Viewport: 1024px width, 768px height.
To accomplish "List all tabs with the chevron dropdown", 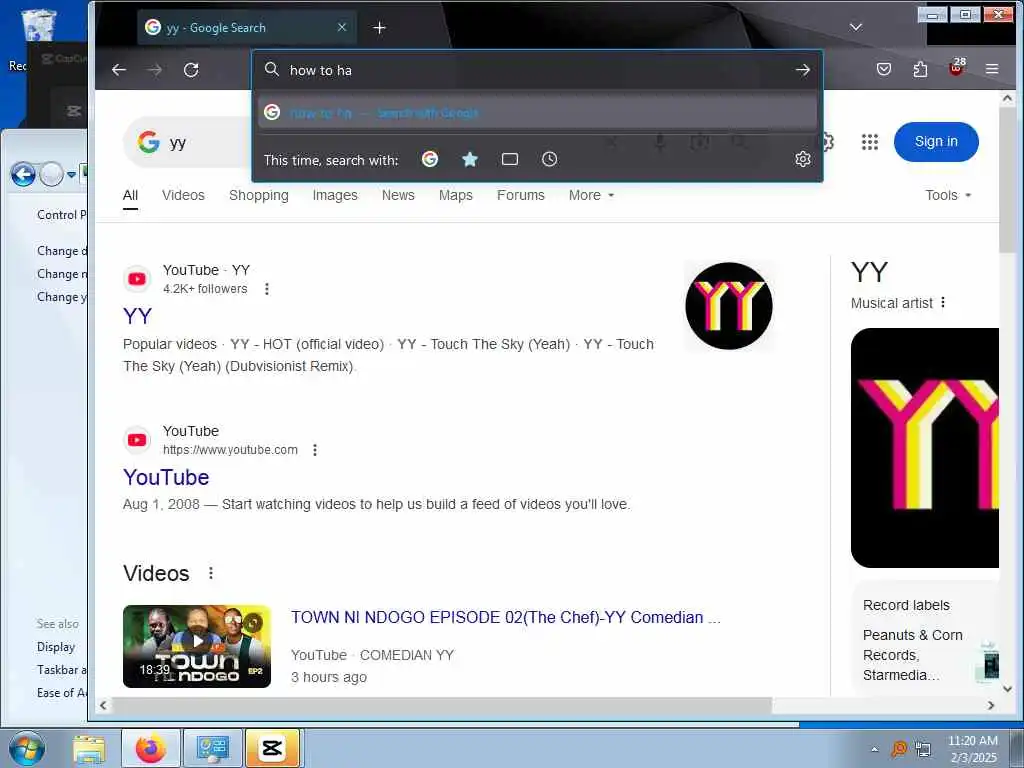I will [x=856, y=27].
